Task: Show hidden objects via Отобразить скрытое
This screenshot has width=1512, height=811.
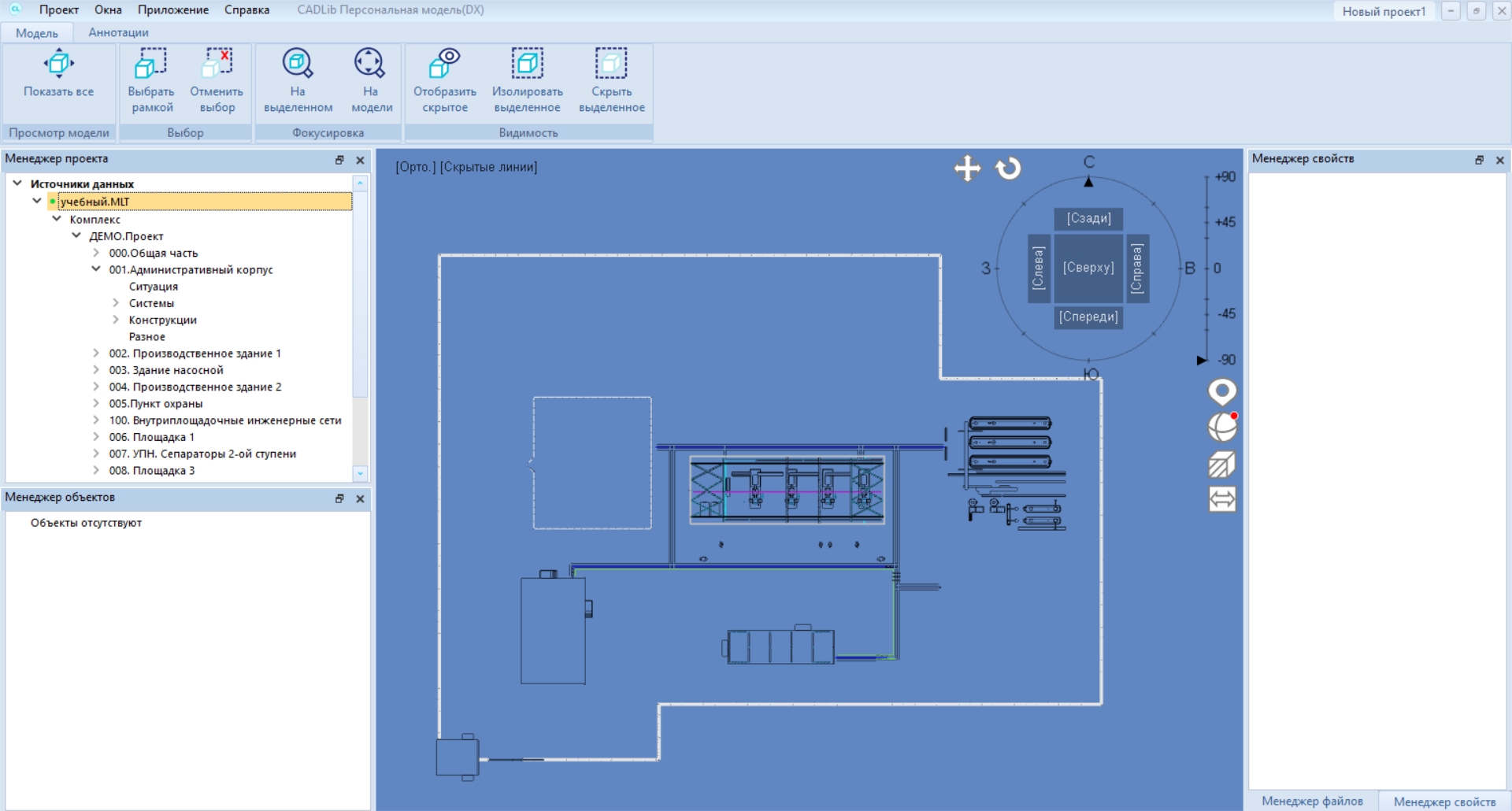Action: coord(445,64)
